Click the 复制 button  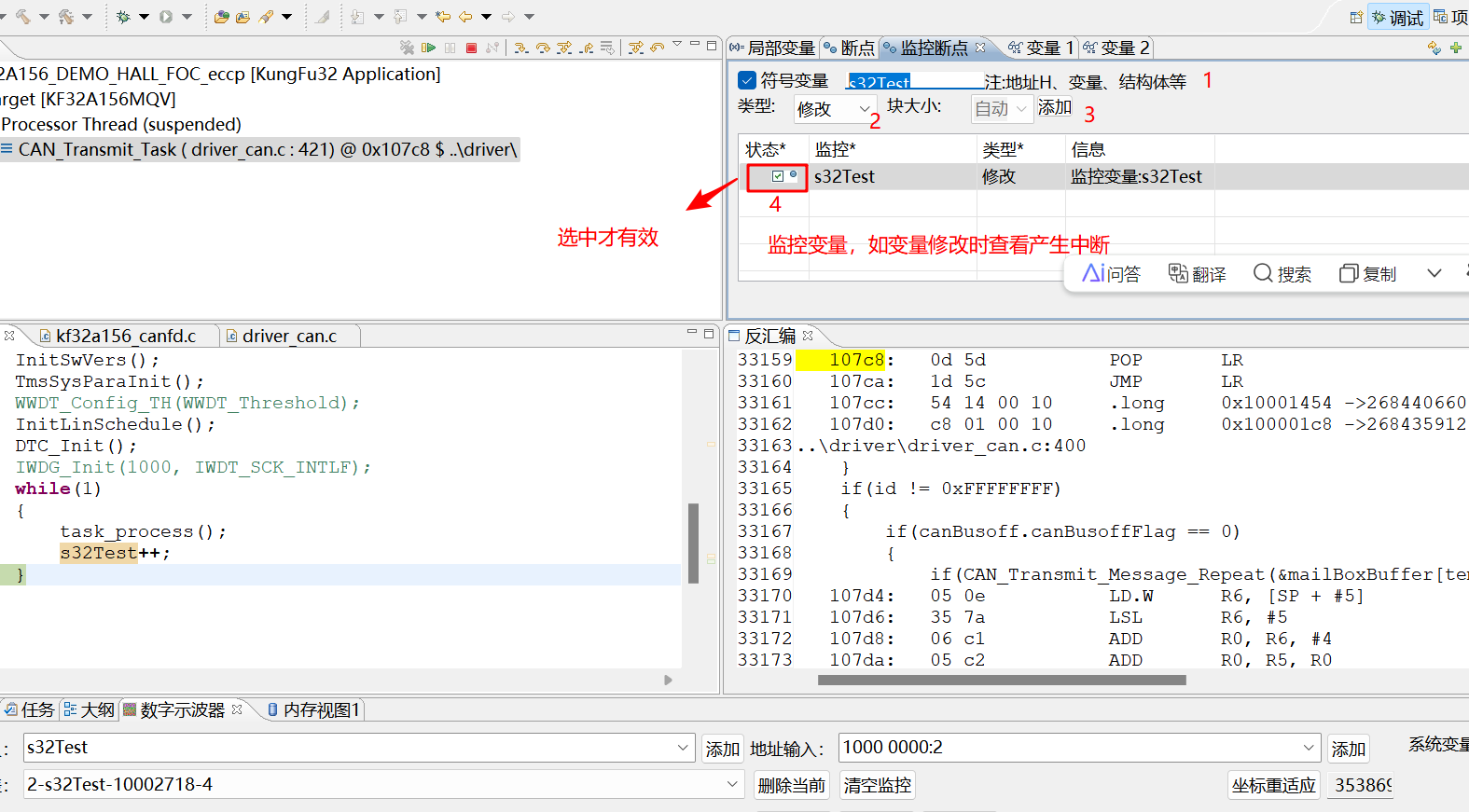coord(1367,273)
